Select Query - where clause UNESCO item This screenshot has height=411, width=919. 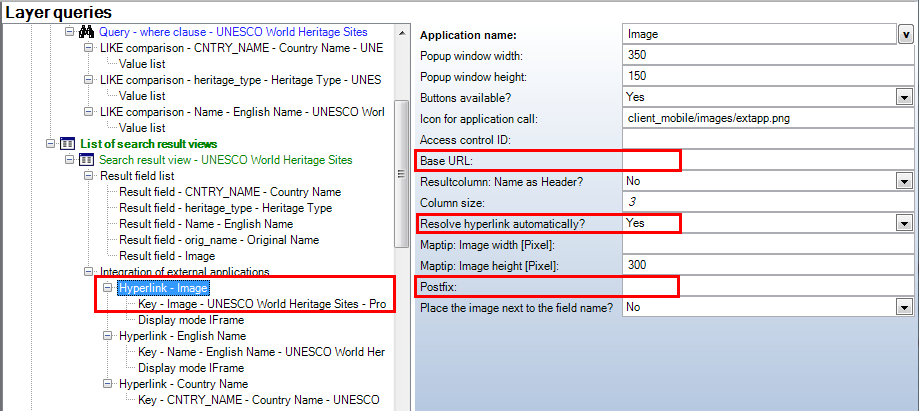point(233,32)
